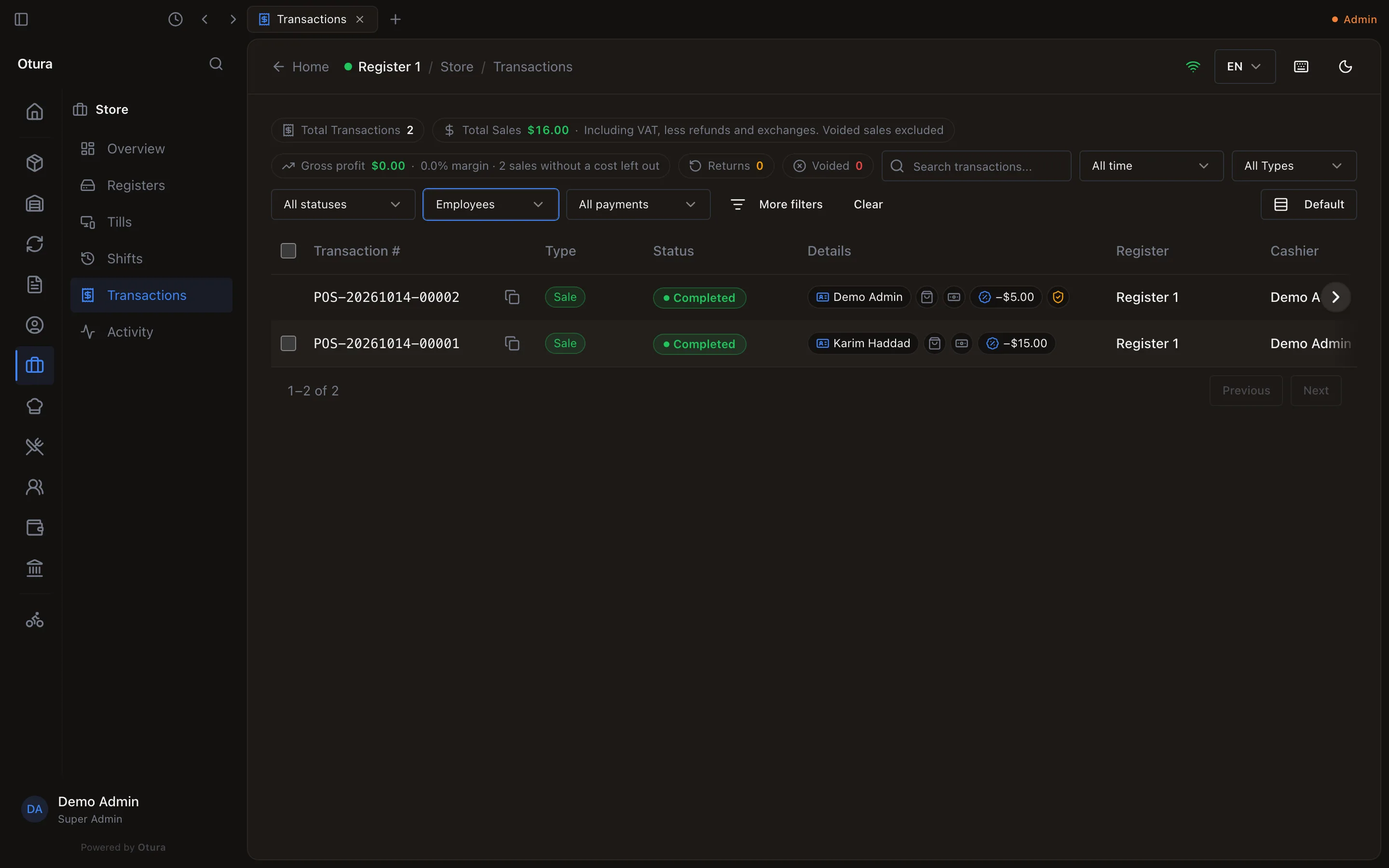This screenshot has width=1389, height=868.
Task: Toggle the sidebar panel icon
Action: (21, 19)
